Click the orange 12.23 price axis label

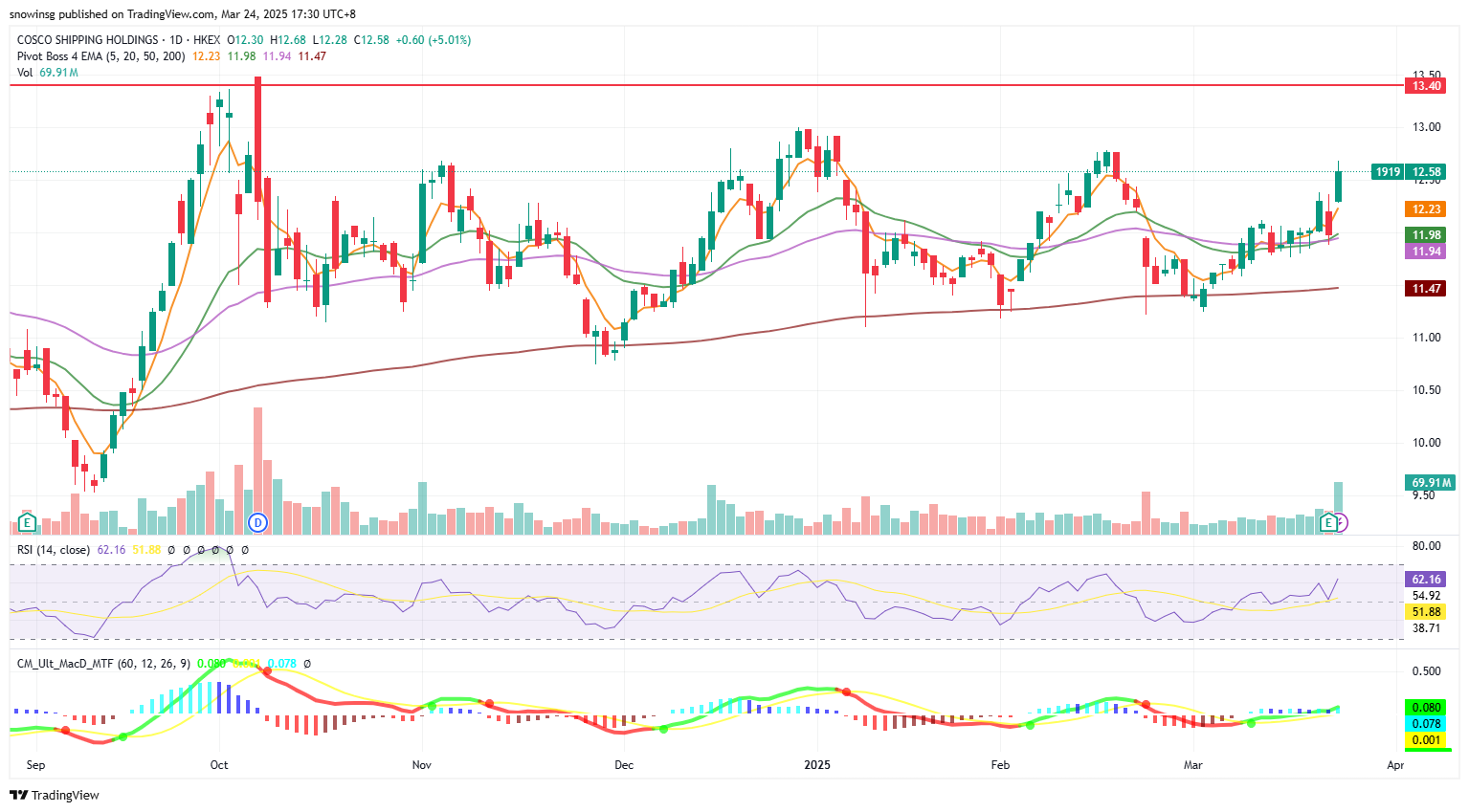point(1426,209)
